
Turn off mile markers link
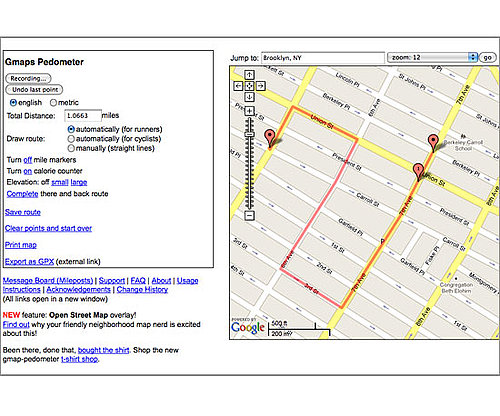(x=28, y=160)
